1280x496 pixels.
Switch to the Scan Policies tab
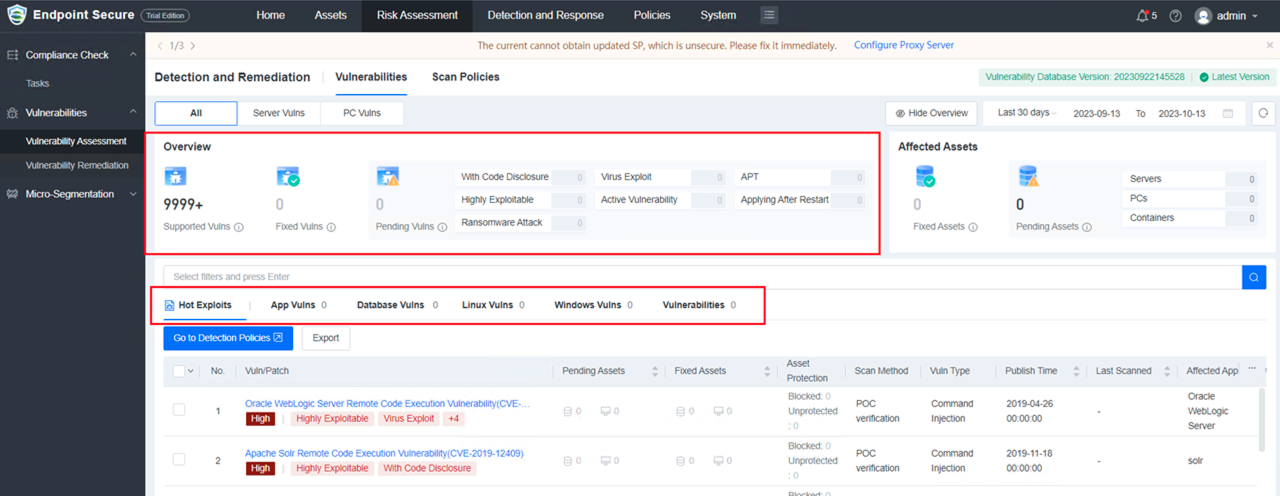coord(465,77)
